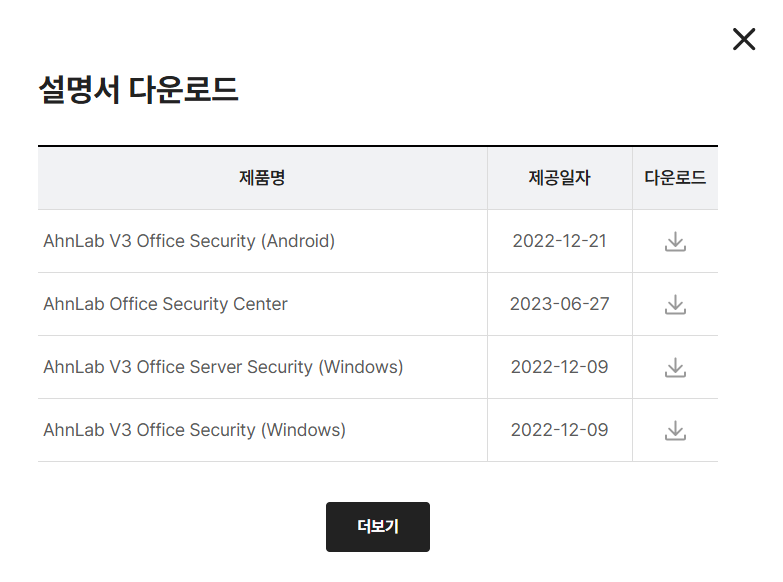The image size is (783, 582).
Task: Close the 설명서 다운로드 dialog
Action: click(744, 39)
